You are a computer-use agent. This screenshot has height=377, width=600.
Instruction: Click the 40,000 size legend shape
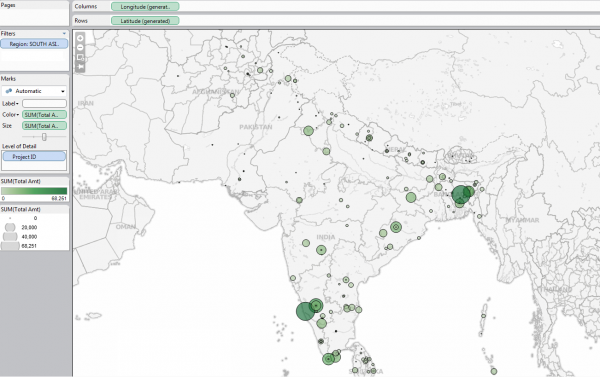pos(10,237)
